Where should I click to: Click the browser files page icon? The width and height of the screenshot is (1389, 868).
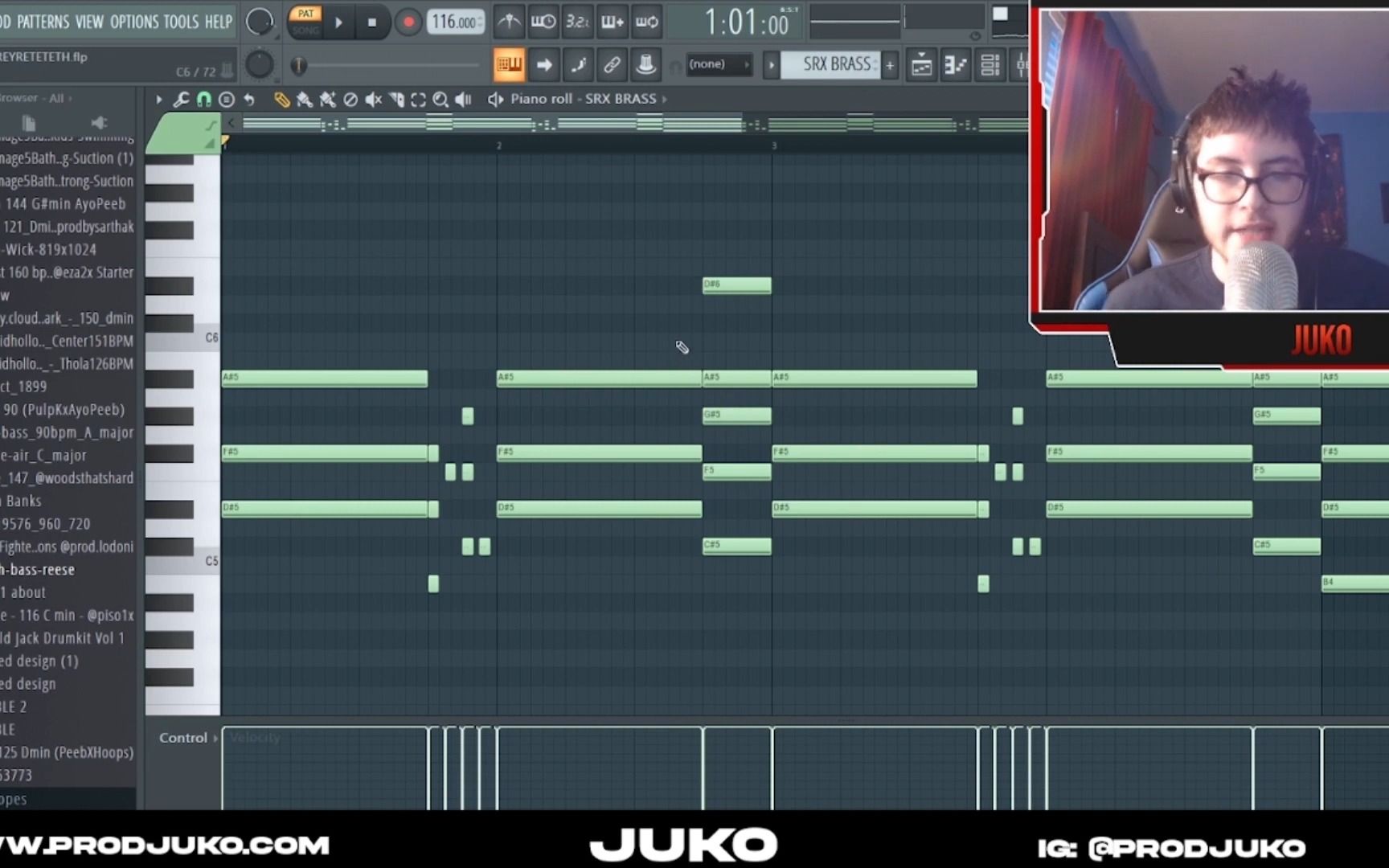[29, 122]
